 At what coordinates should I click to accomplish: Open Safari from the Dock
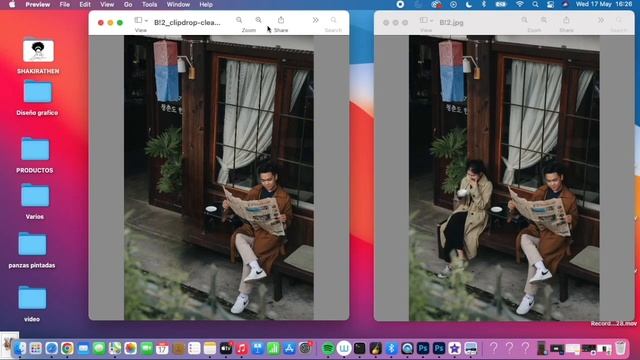(51, 348)
